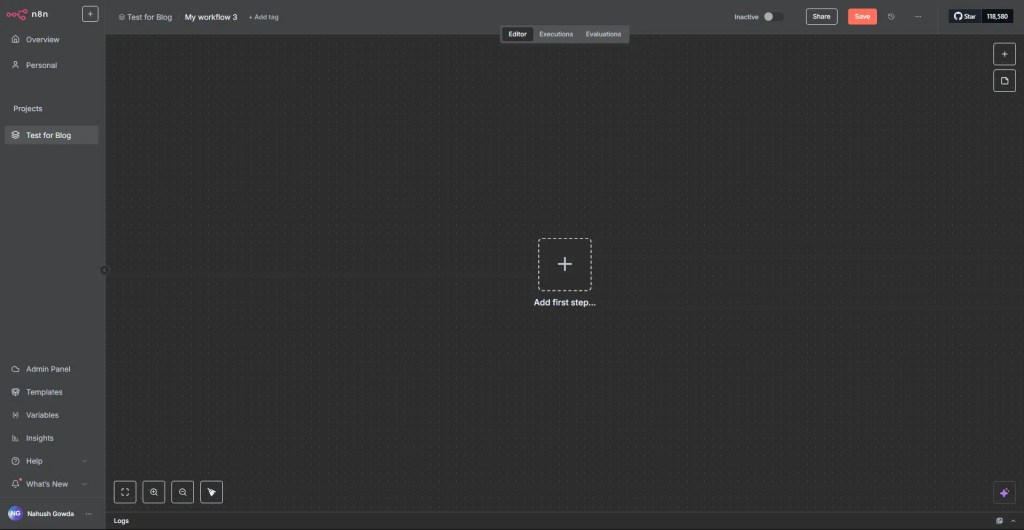The image size is (1024, 530).
Task: Expand the Help menu
Action: tap(51, 461)
